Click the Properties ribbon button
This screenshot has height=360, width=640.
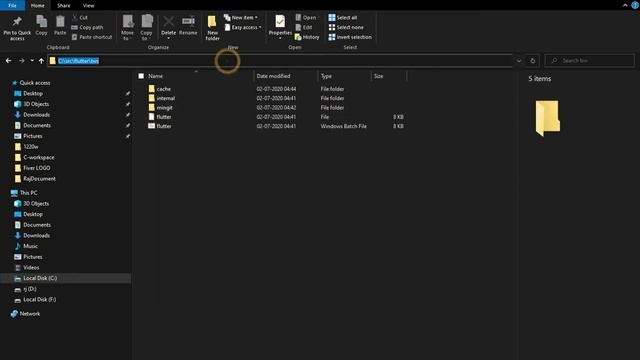pyautogui.click(x=280, y=27)
